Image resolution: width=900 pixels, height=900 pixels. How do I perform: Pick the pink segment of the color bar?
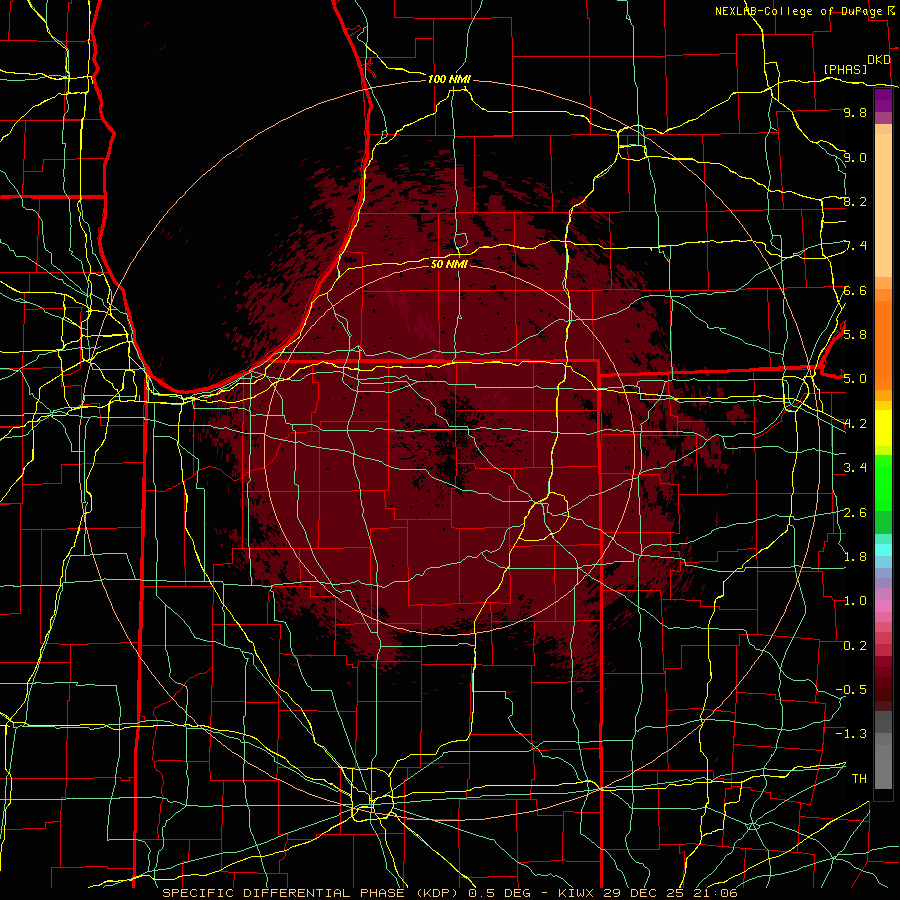883,606
